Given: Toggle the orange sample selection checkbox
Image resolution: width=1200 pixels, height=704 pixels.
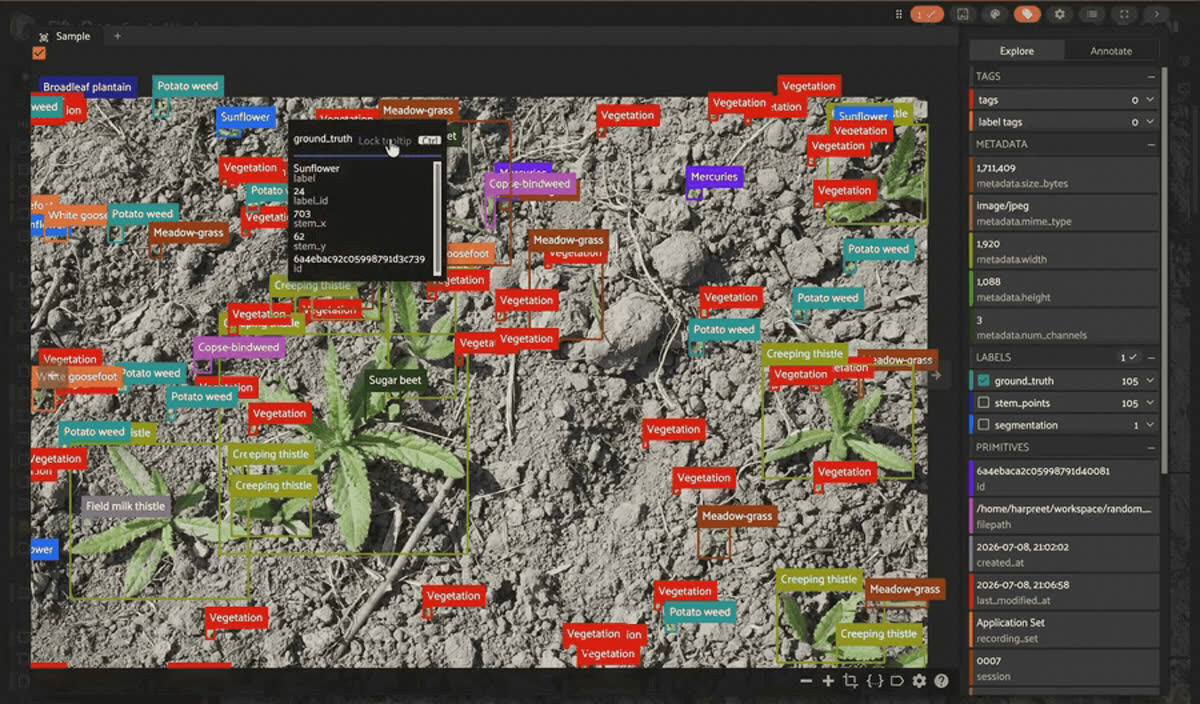Looking at the screenshot, I should (39, 53).
